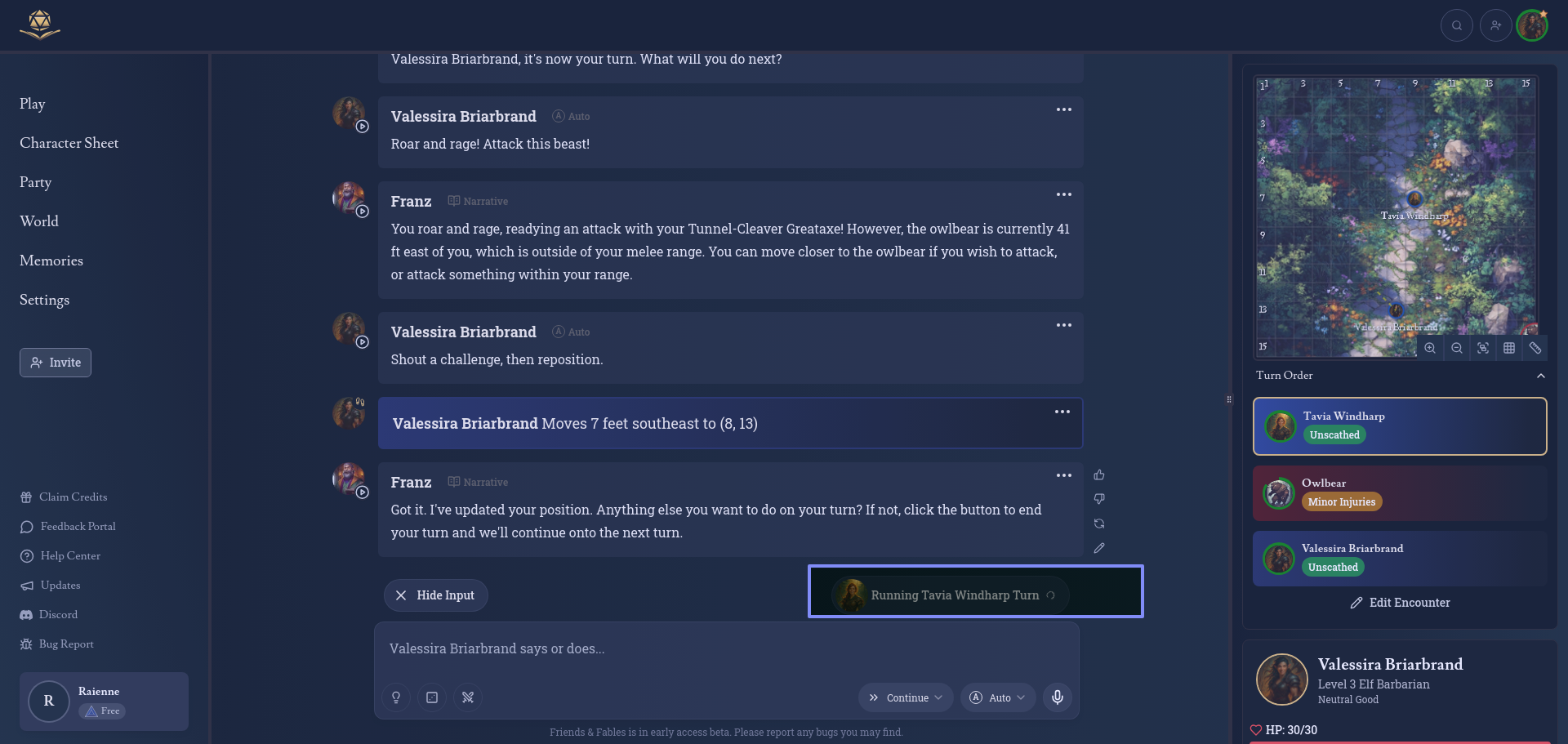
Task: Give thumbs up to Franz's message
Action: [1099, 475]
